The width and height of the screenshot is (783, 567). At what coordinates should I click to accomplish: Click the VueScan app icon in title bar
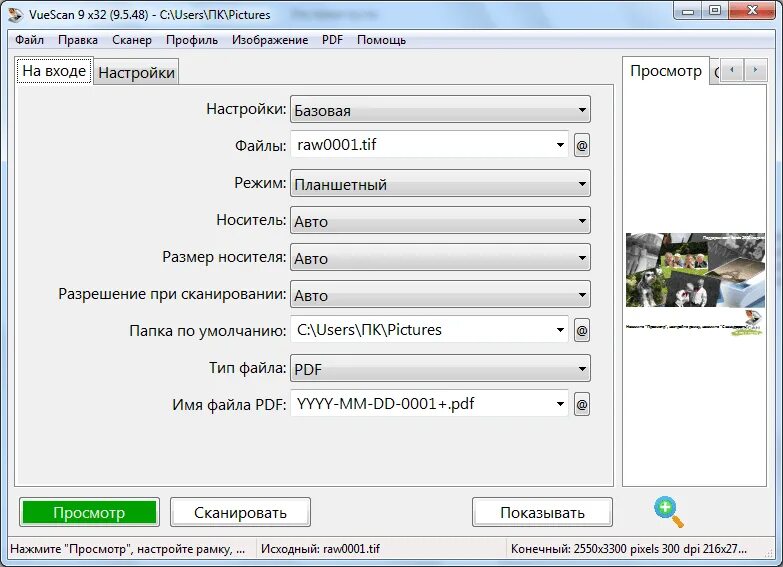click(x=15, y=14)
